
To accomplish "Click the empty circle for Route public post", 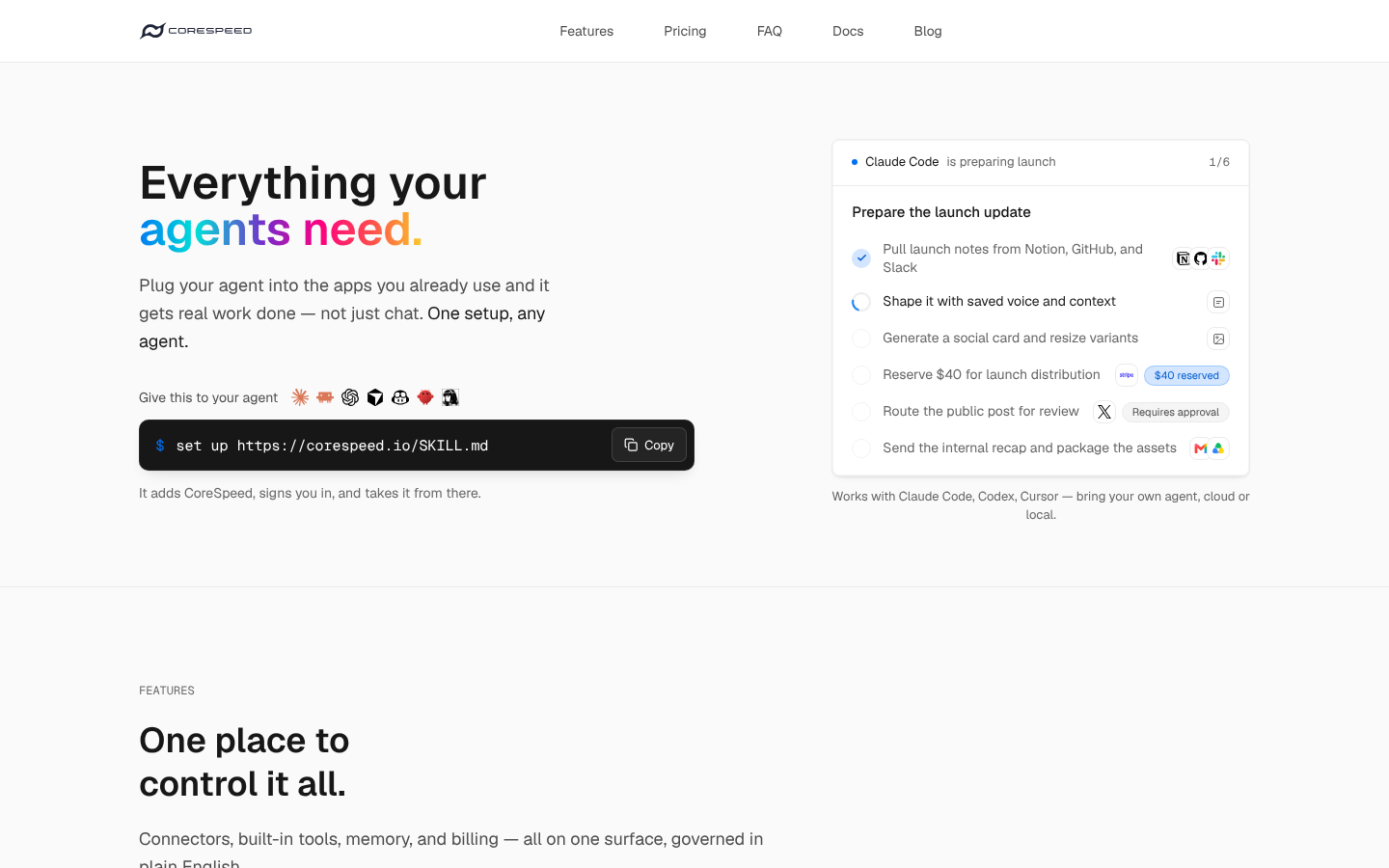I will pos(861,412).
